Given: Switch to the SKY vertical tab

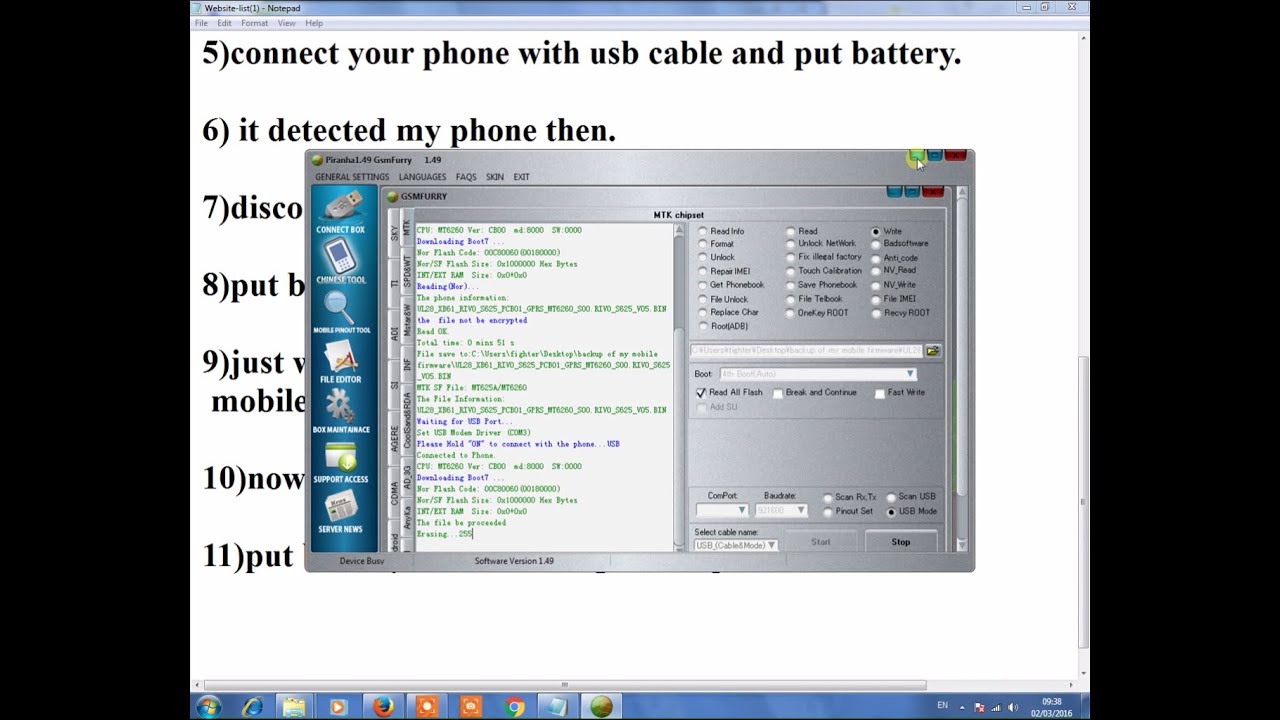Looking at the screenshot, I should point(394,233).
